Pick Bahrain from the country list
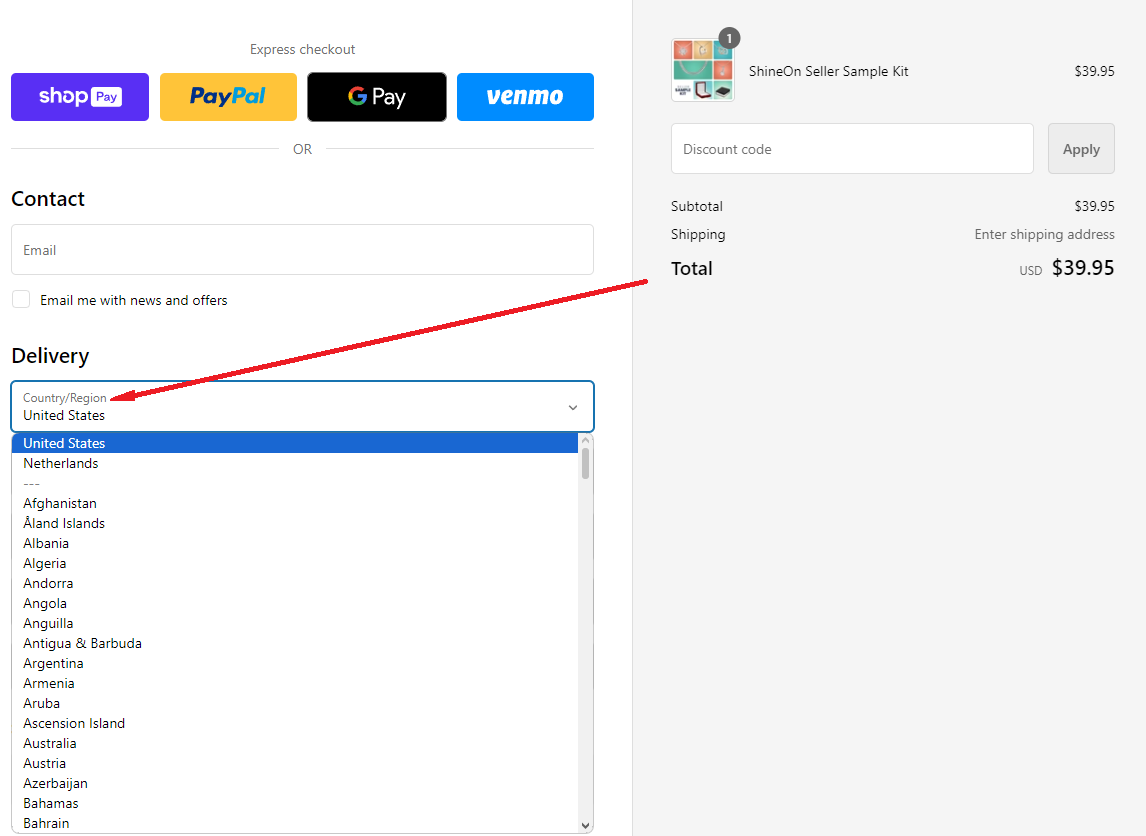The height and width of the screenshot is (836, 1146). click(295, 823)
